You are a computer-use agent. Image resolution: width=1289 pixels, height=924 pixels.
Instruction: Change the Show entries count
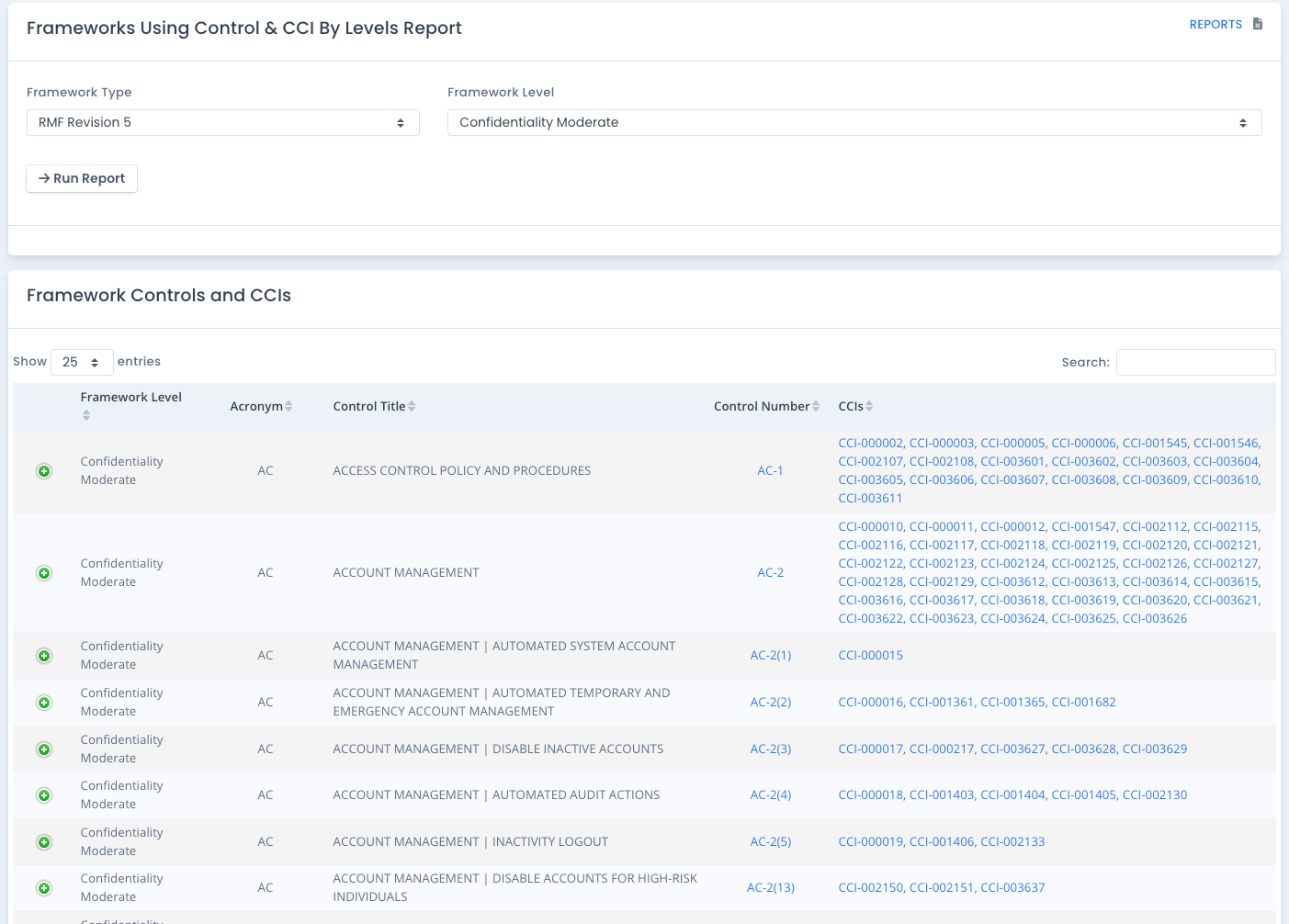pyautogui.click(x=82, y=362)
